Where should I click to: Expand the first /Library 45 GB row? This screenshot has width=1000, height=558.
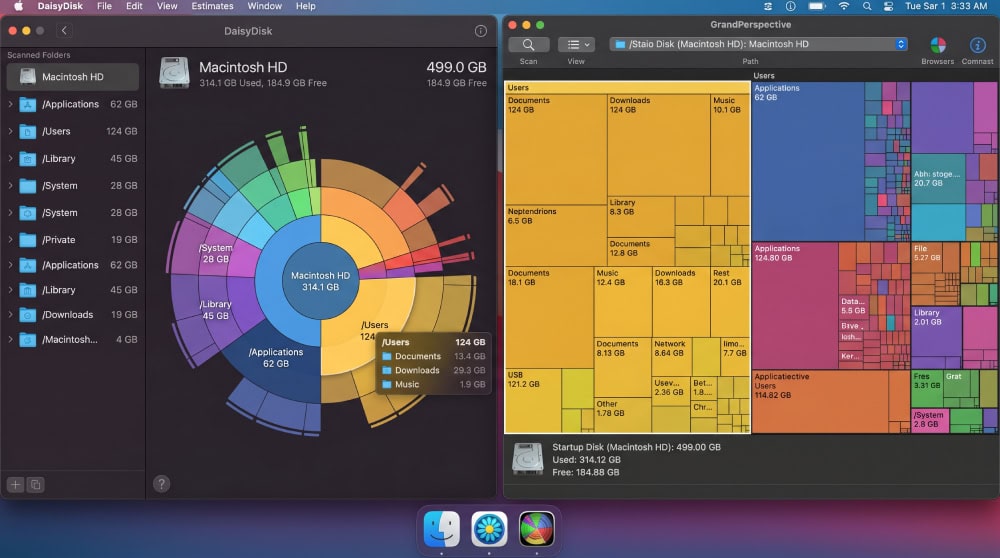(x=10, y=158)
